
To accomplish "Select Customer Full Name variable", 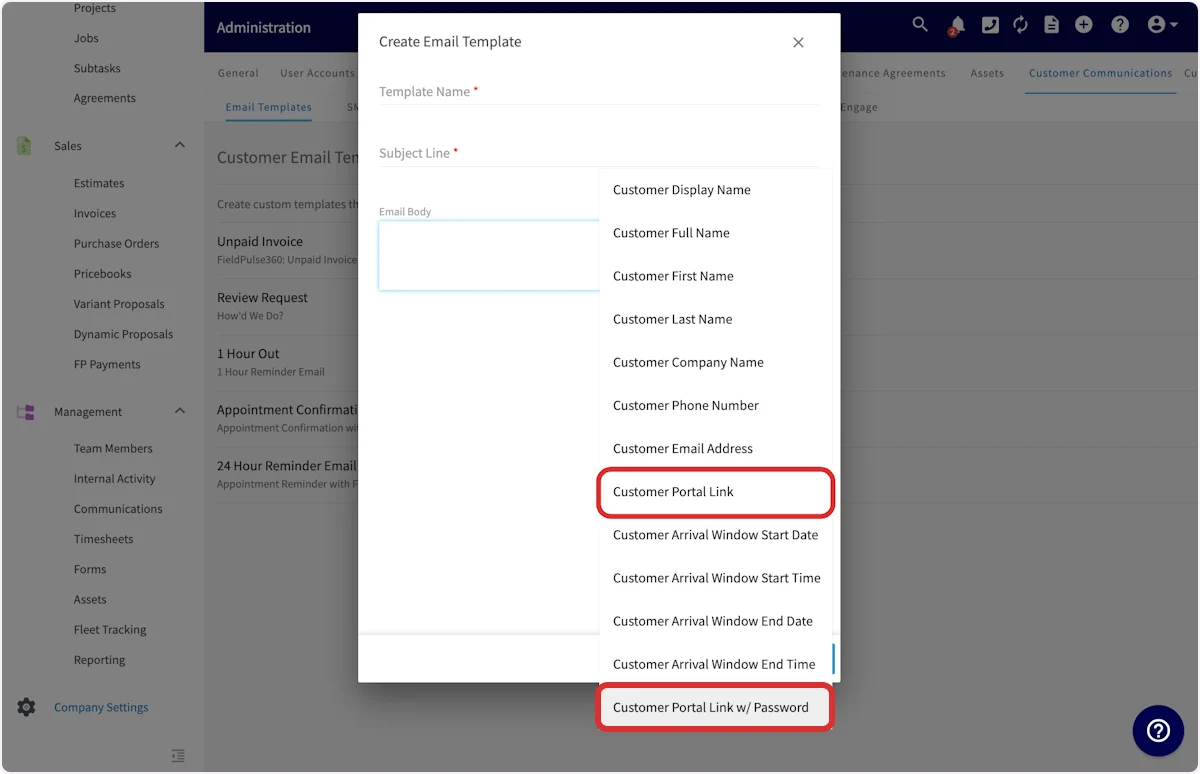I will [715, 233].
